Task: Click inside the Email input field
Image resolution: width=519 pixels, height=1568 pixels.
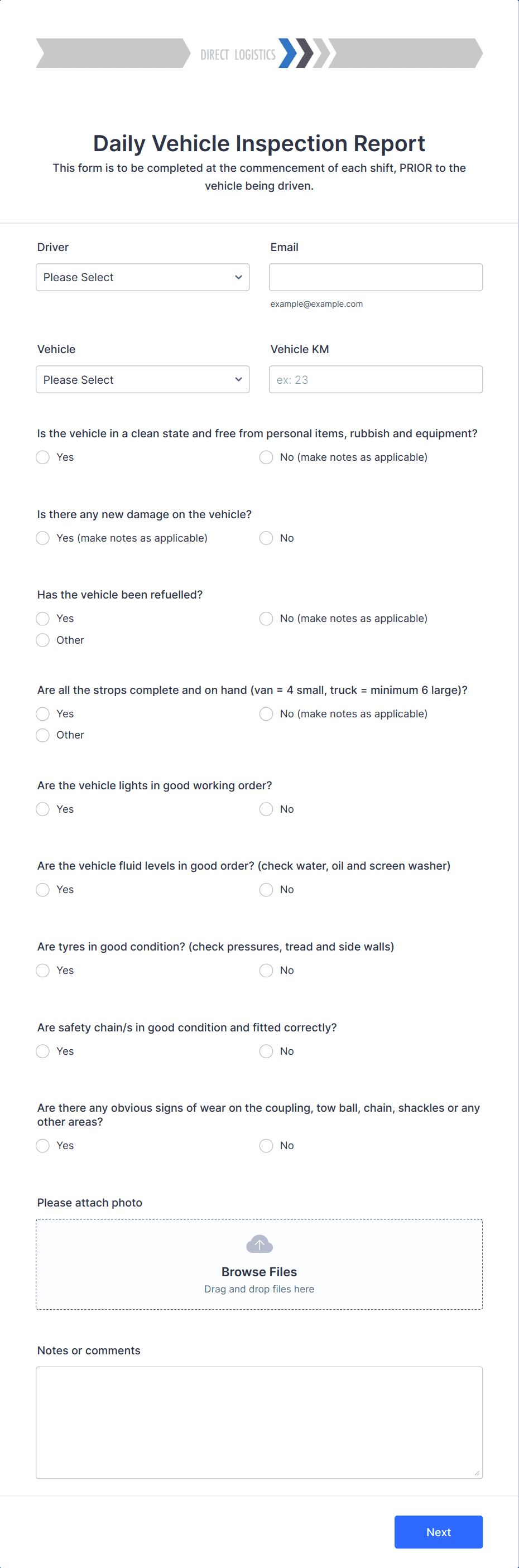Action: click(375, 276)
